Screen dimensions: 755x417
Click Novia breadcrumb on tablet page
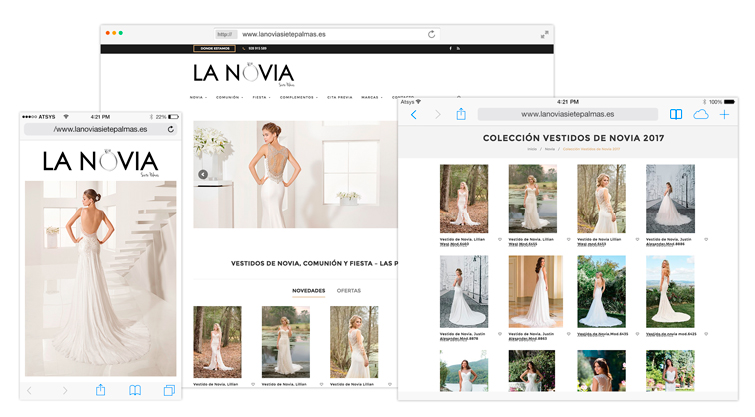pyautogui.click(x=550, y=149)
